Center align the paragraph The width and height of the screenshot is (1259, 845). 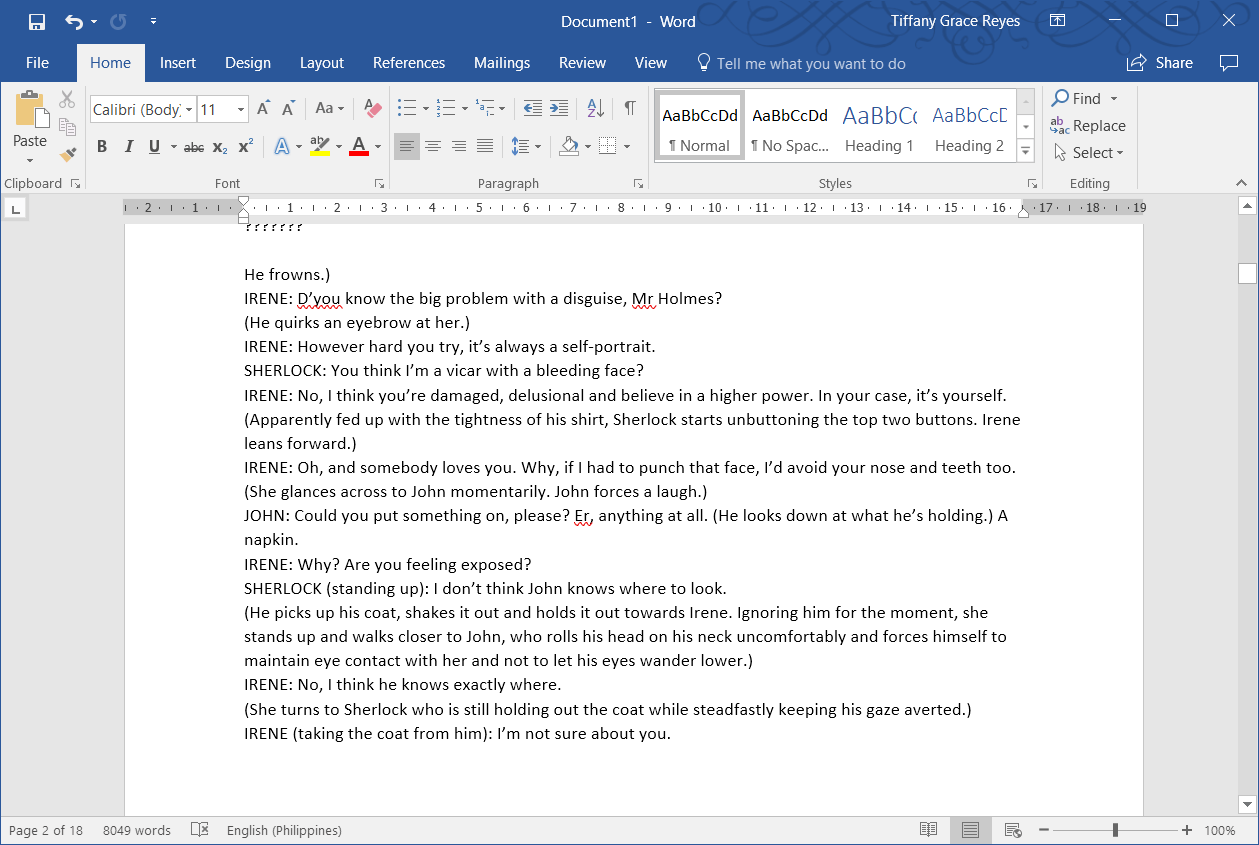pos(432,146)
